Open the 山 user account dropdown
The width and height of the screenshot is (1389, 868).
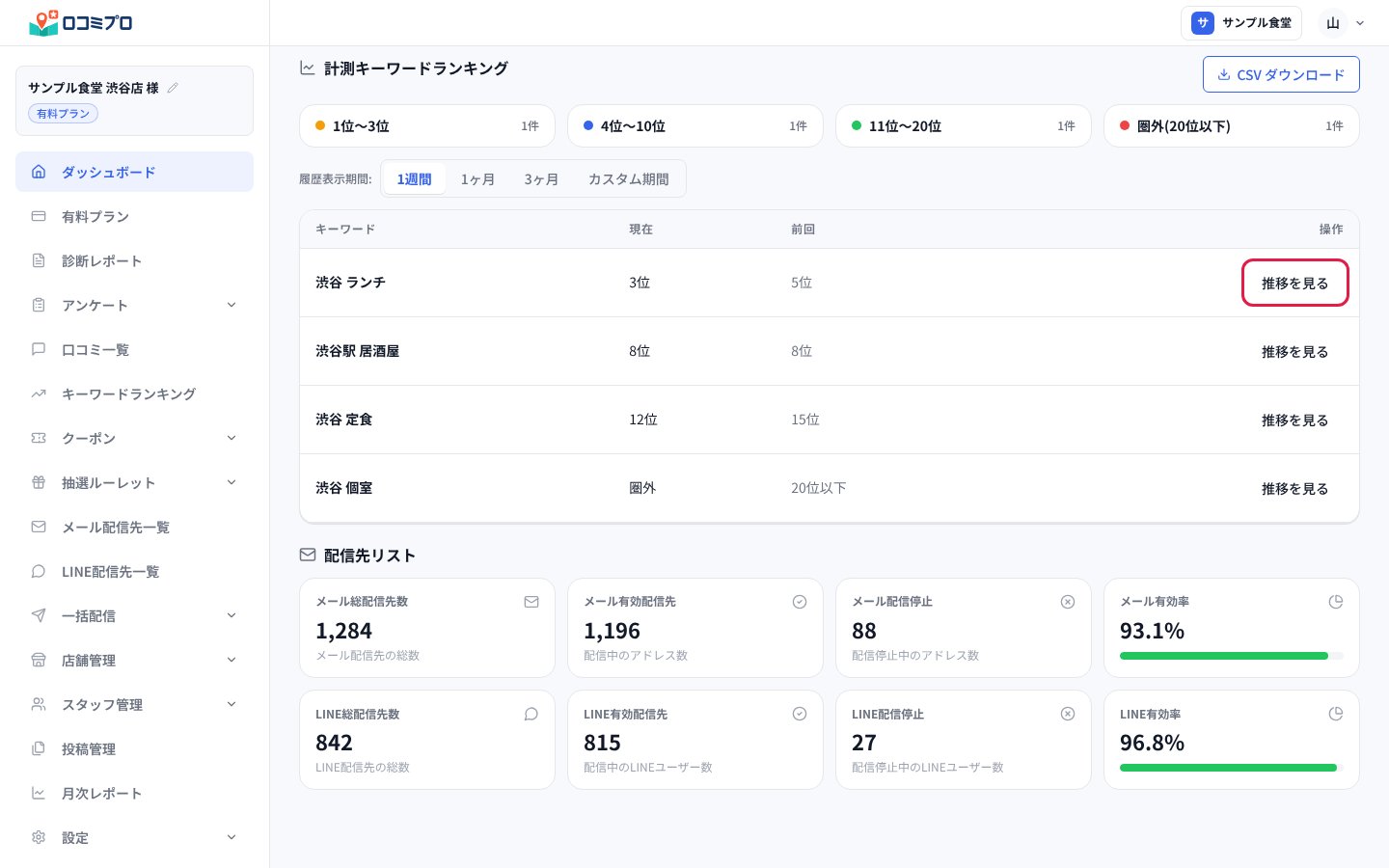pos(1343,23)
